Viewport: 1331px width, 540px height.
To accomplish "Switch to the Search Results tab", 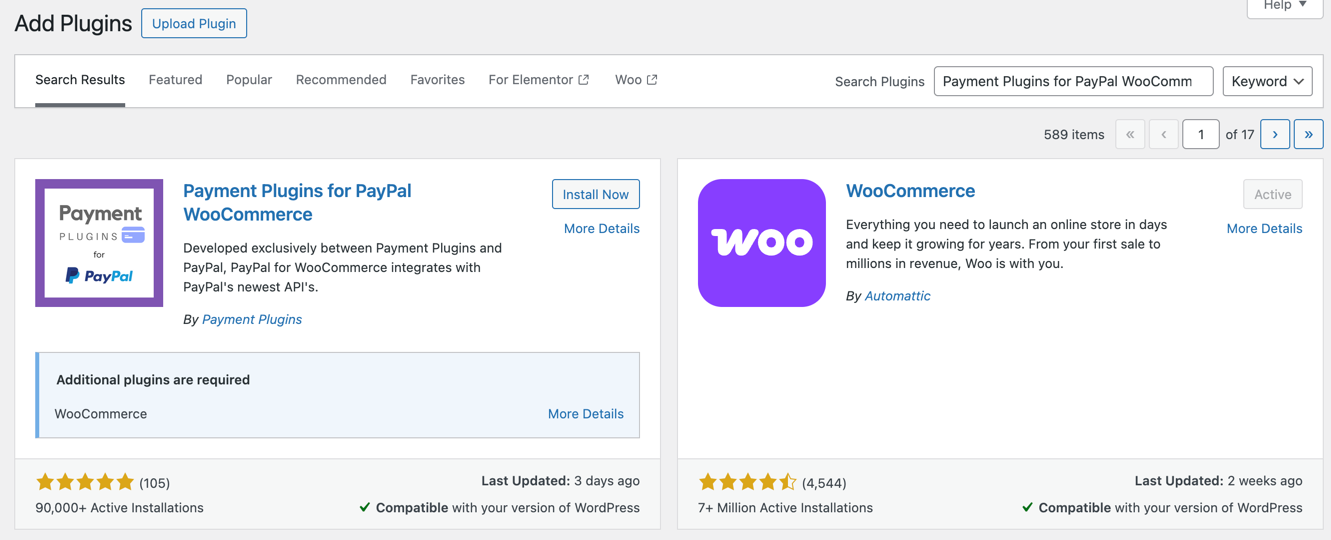I will pyautogui.click(x=80, y=80).
